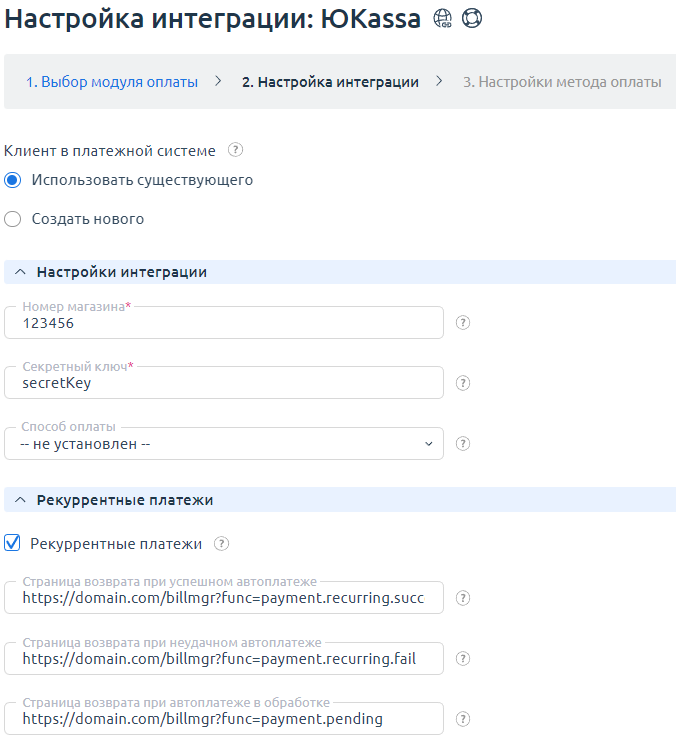
Task: Click the lifebuoy support icon in header
Action: click(472, 19)
